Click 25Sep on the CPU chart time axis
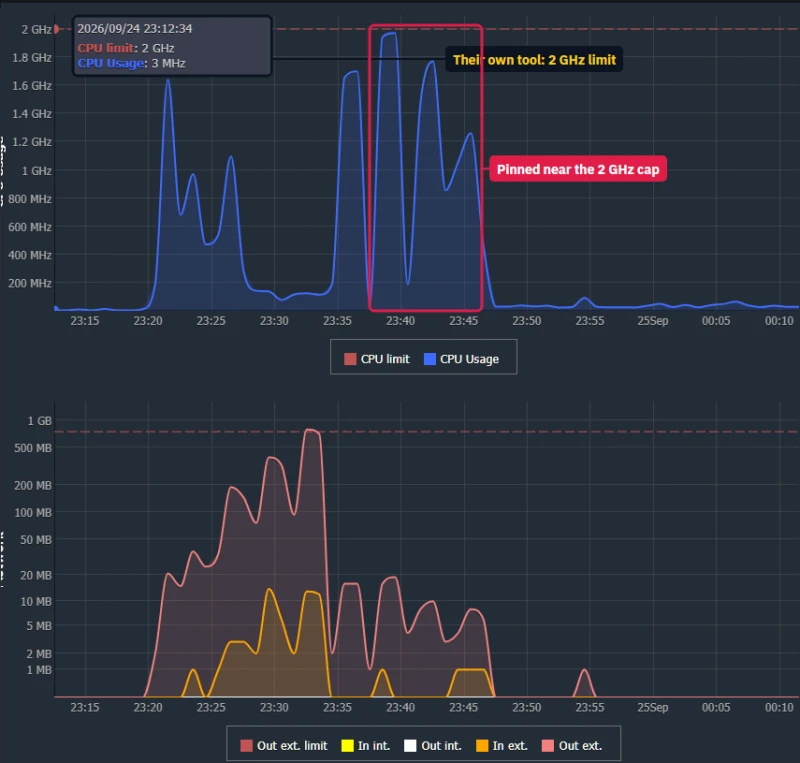 (x=653, y=321)
